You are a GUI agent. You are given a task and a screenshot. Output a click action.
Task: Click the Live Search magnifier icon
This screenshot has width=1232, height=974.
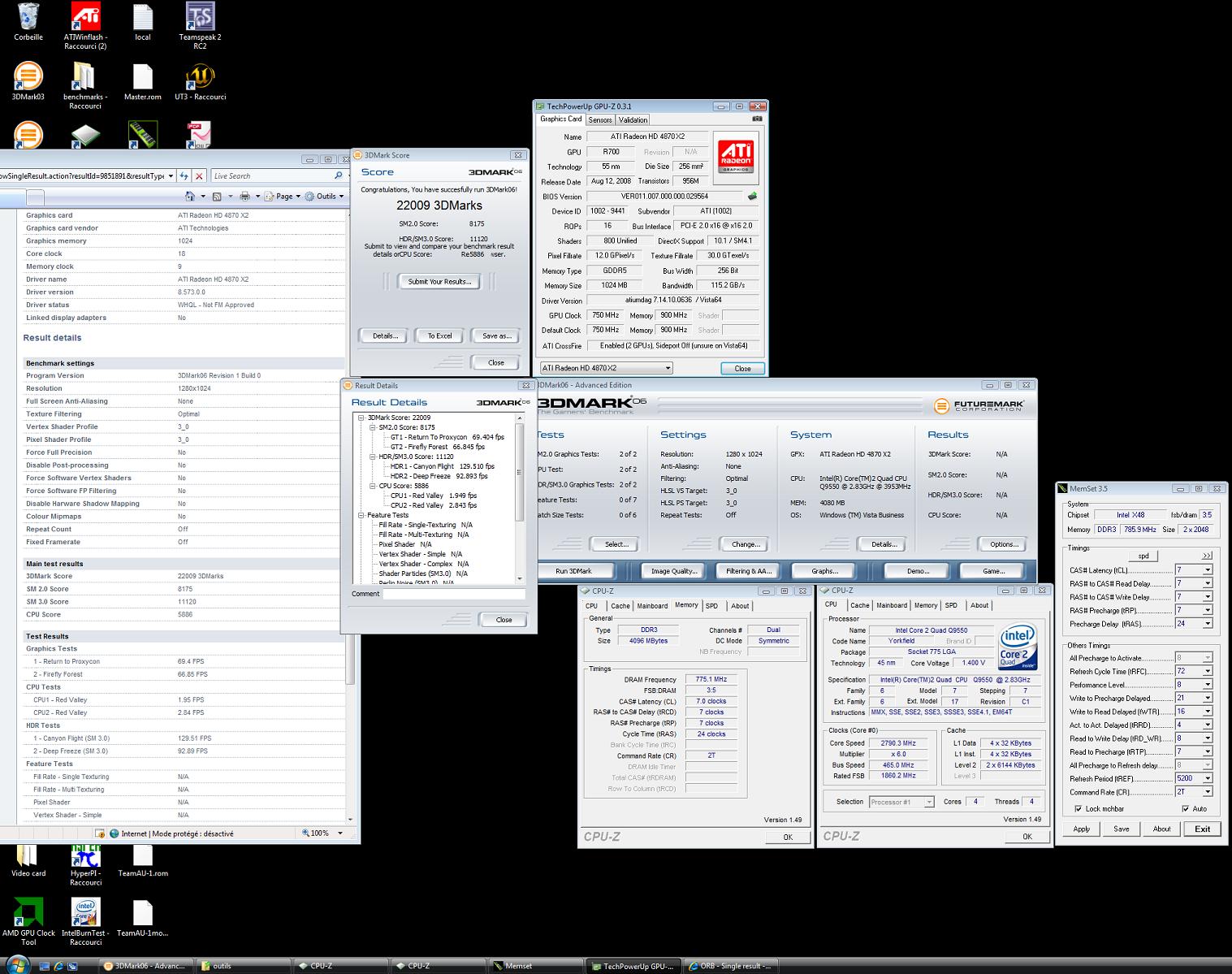(x=339, y=175)
